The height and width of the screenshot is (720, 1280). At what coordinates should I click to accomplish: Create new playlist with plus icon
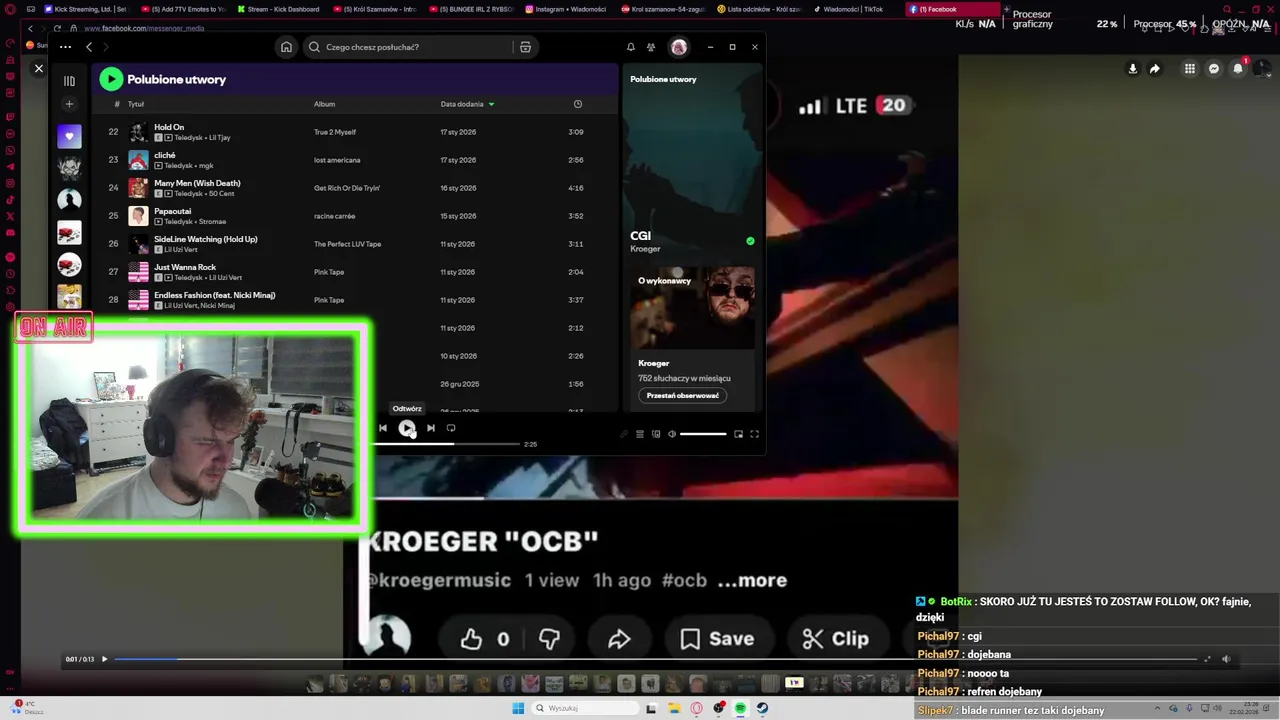tap(69, 104)
